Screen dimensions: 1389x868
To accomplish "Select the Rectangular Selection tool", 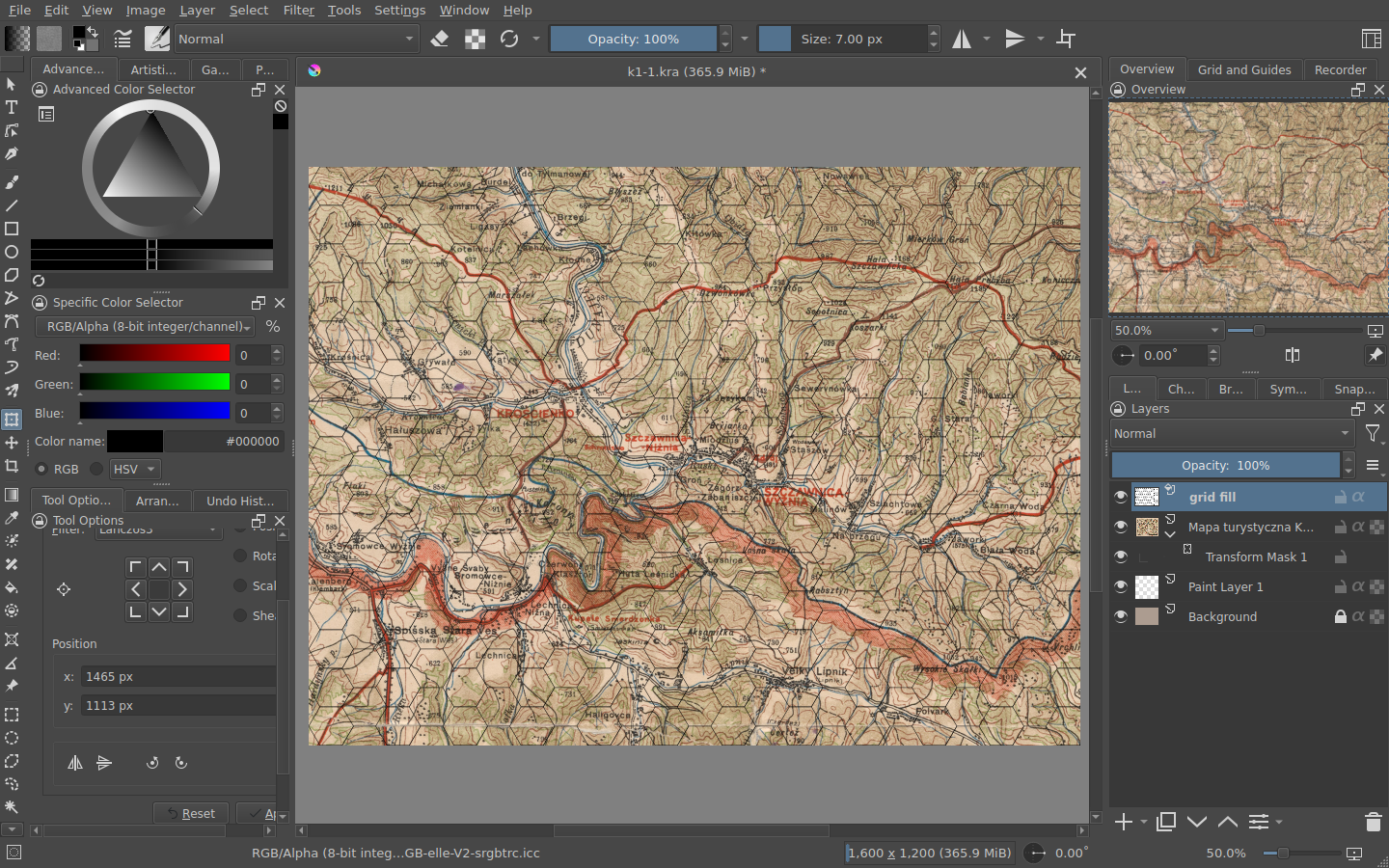I will (12, 715).
